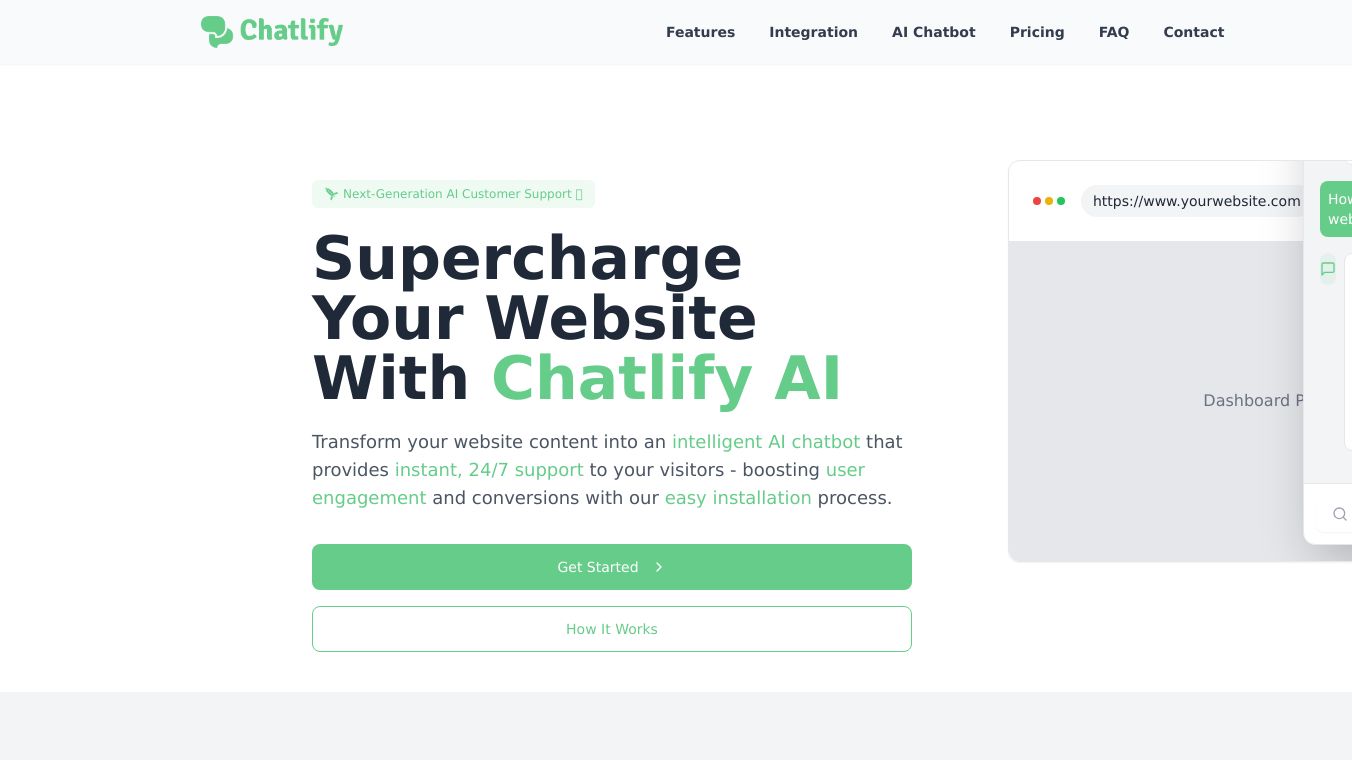Click the sprout icon in the badge
Screen dimensions: 1352x760
pos(331,194)
